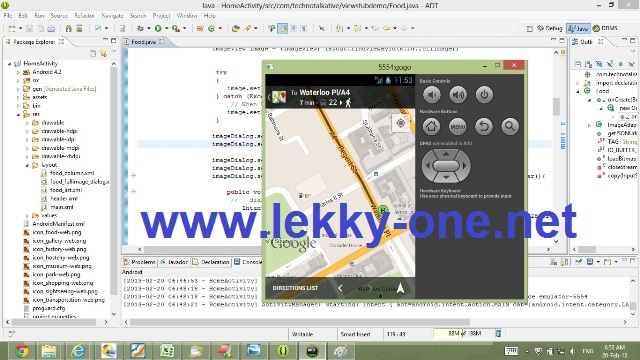Collapse the layout folder in the tree
The width and height of the screenshot is (640, 360).
[x=27, y=165]
